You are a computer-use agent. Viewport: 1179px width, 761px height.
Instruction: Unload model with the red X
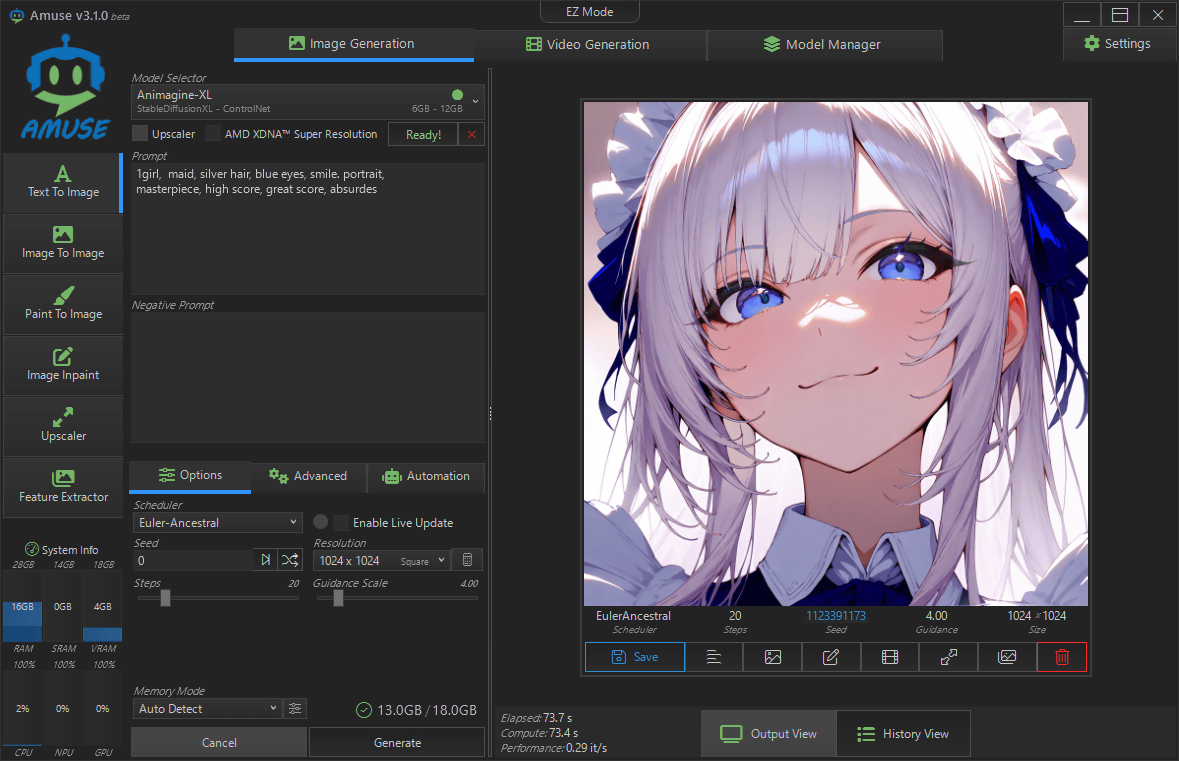[471, 135]
